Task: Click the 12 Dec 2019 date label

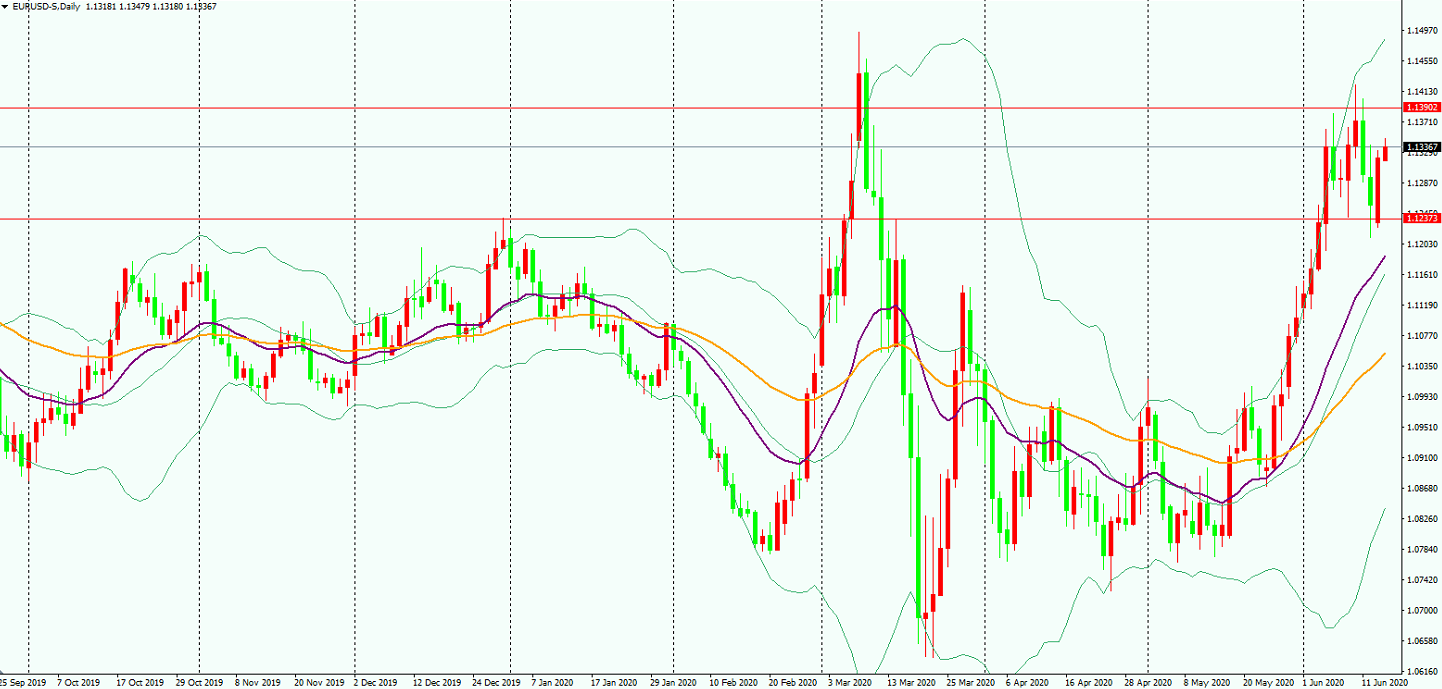Action: [436, 682]
